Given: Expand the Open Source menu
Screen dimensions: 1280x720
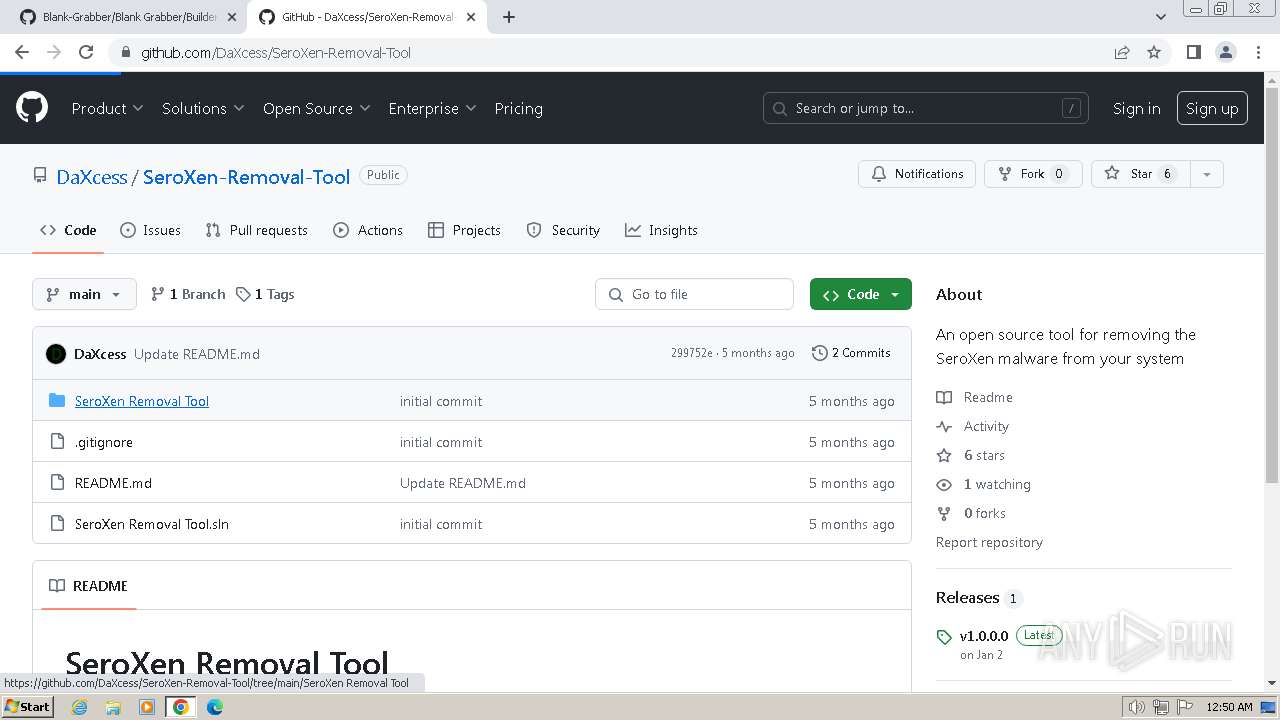Looking at the screenshot, I should [x=316, y=108].
